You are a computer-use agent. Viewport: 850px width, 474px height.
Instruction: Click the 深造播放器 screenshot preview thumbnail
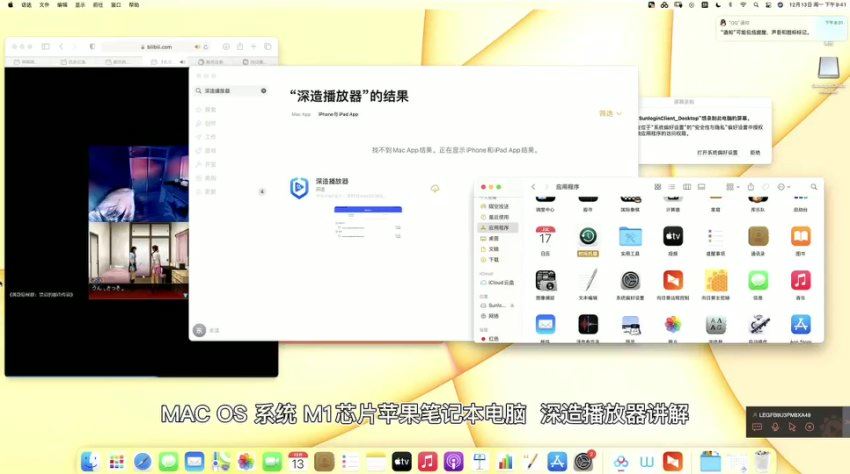(x=368, y=222)
